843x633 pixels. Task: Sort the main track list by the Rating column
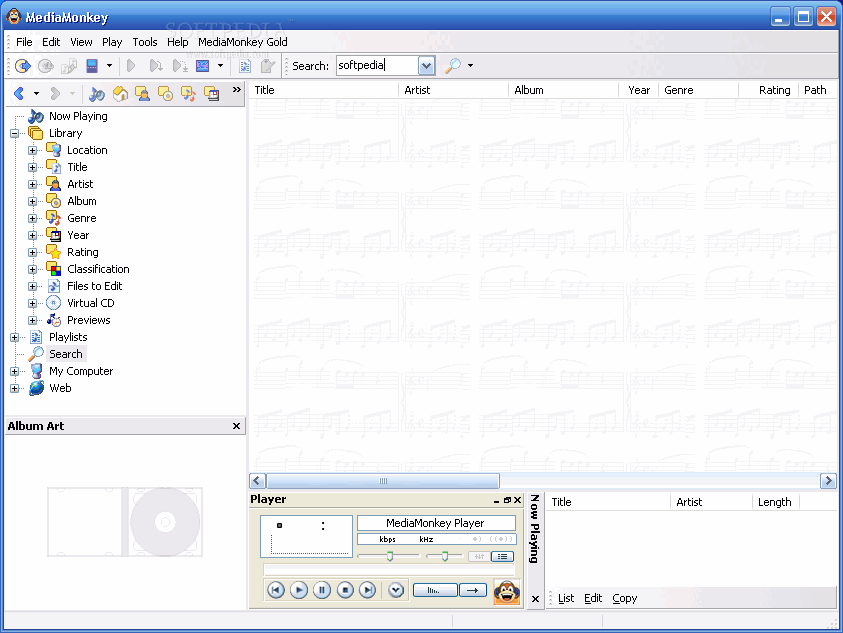tap(769, 90)
